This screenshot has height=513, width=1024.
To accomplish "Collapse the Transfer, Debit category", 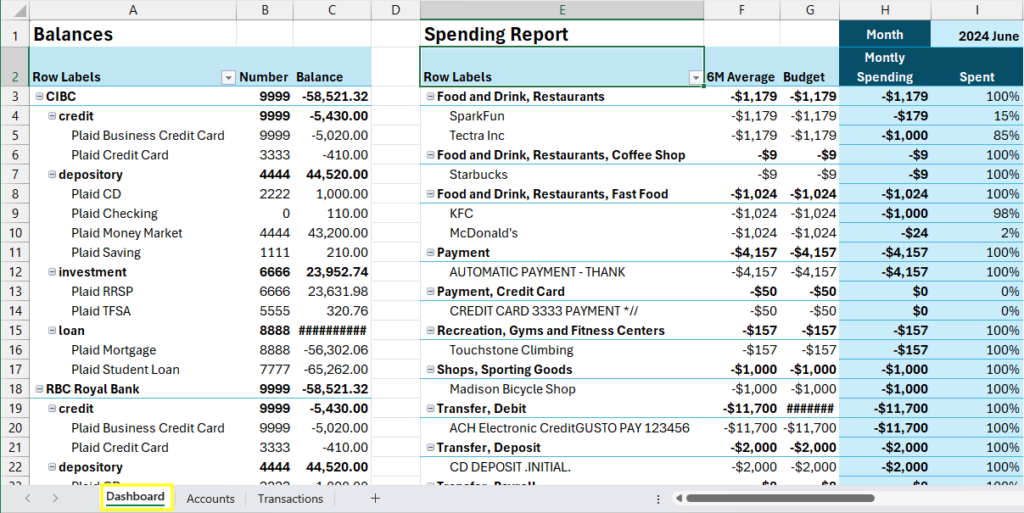I will pyautogui.click(x=430, y=409).
